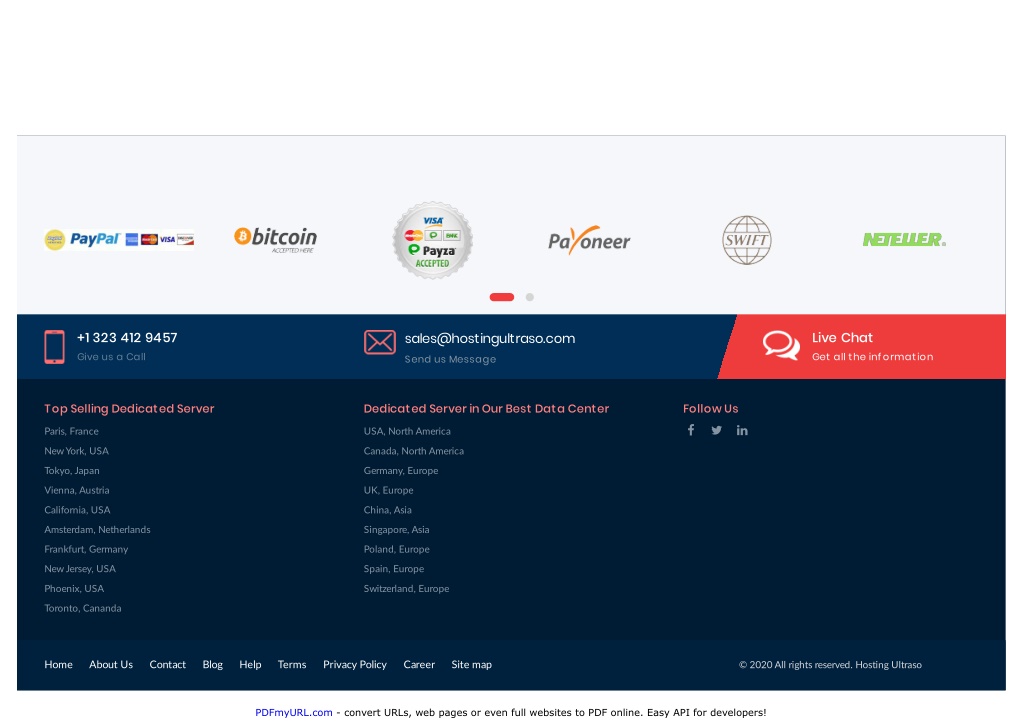Open Spain, Europe data center link

point(393,568)
